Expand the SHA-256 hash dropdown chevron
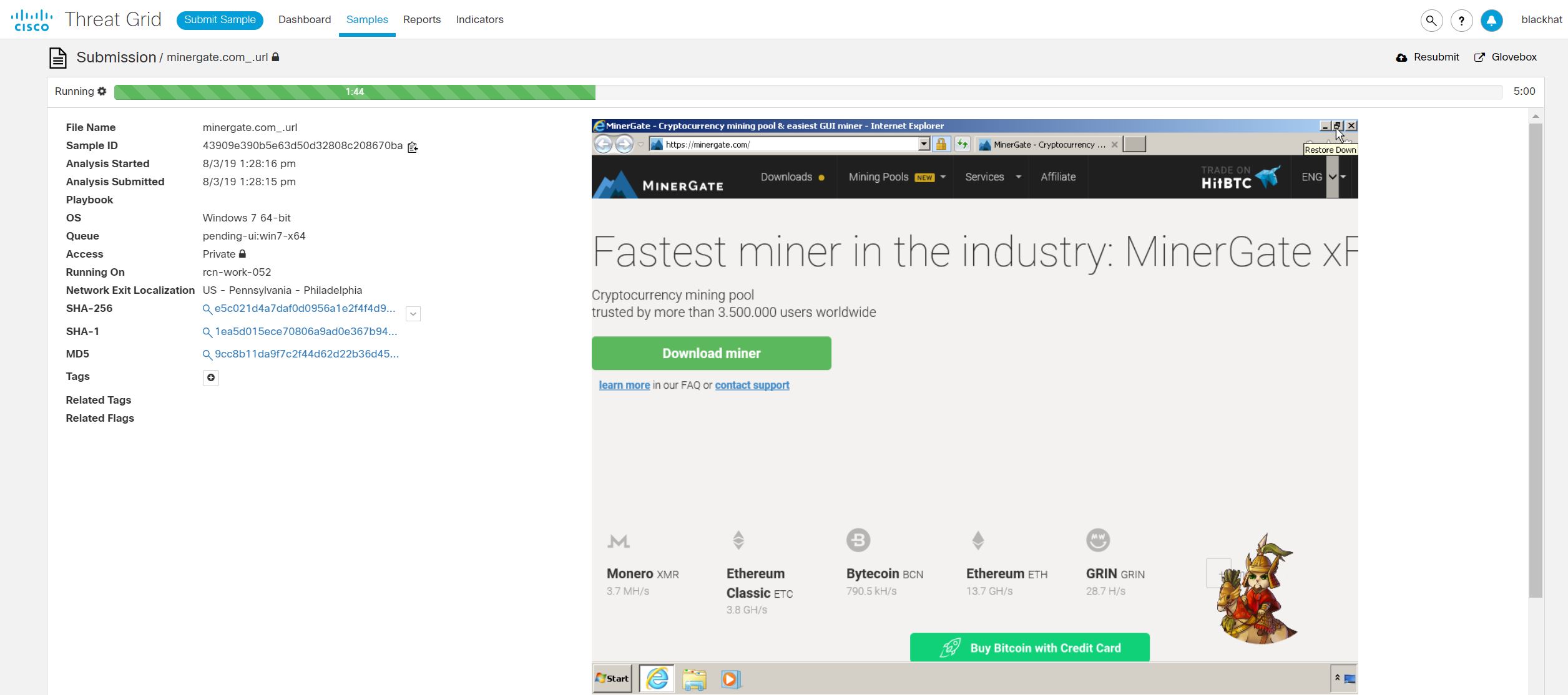 413,314
